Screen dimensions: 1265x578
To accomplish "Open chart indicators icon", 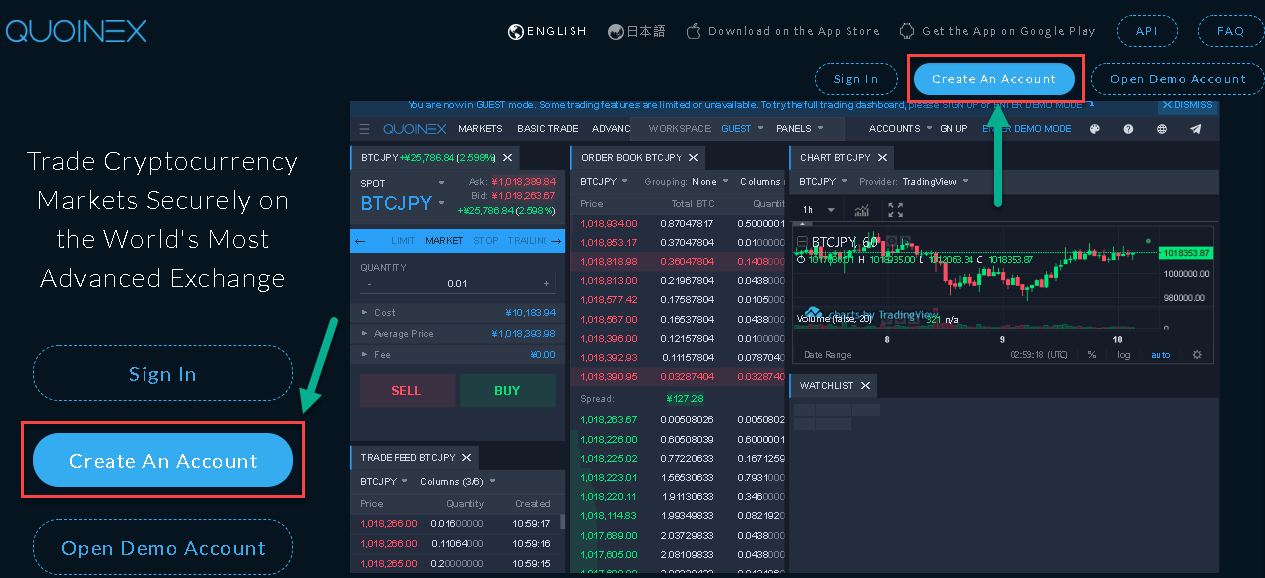I will click(x=861, y=210).
